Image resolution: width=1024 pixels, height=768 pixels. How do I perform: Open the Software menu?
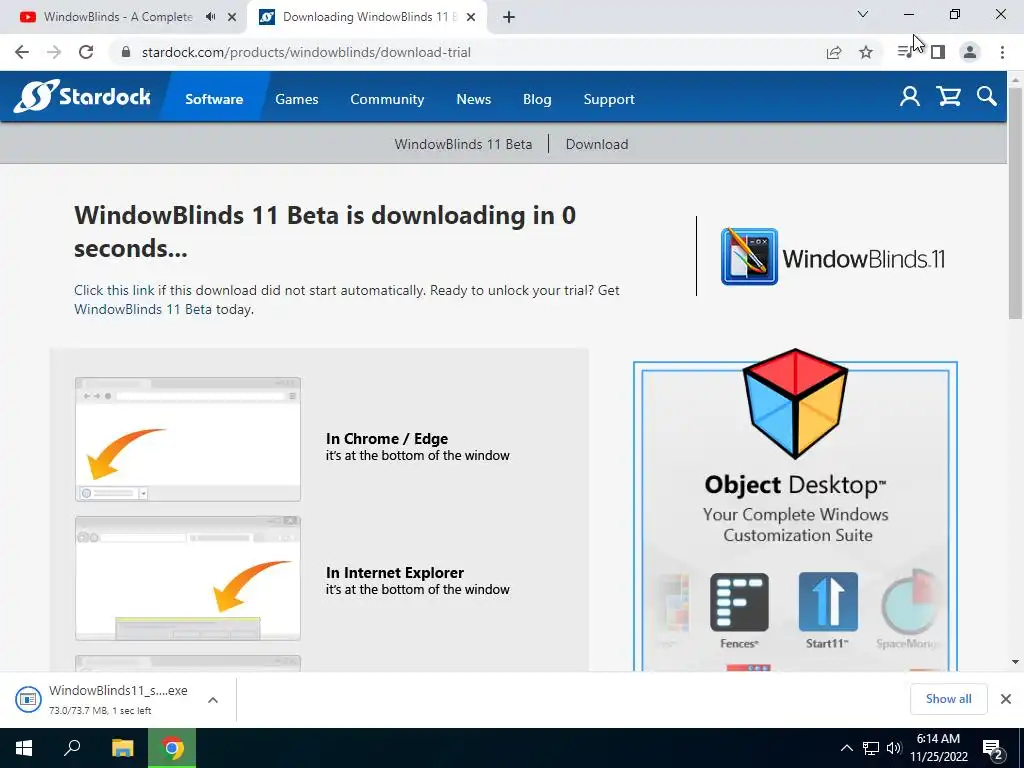(214, 99)
